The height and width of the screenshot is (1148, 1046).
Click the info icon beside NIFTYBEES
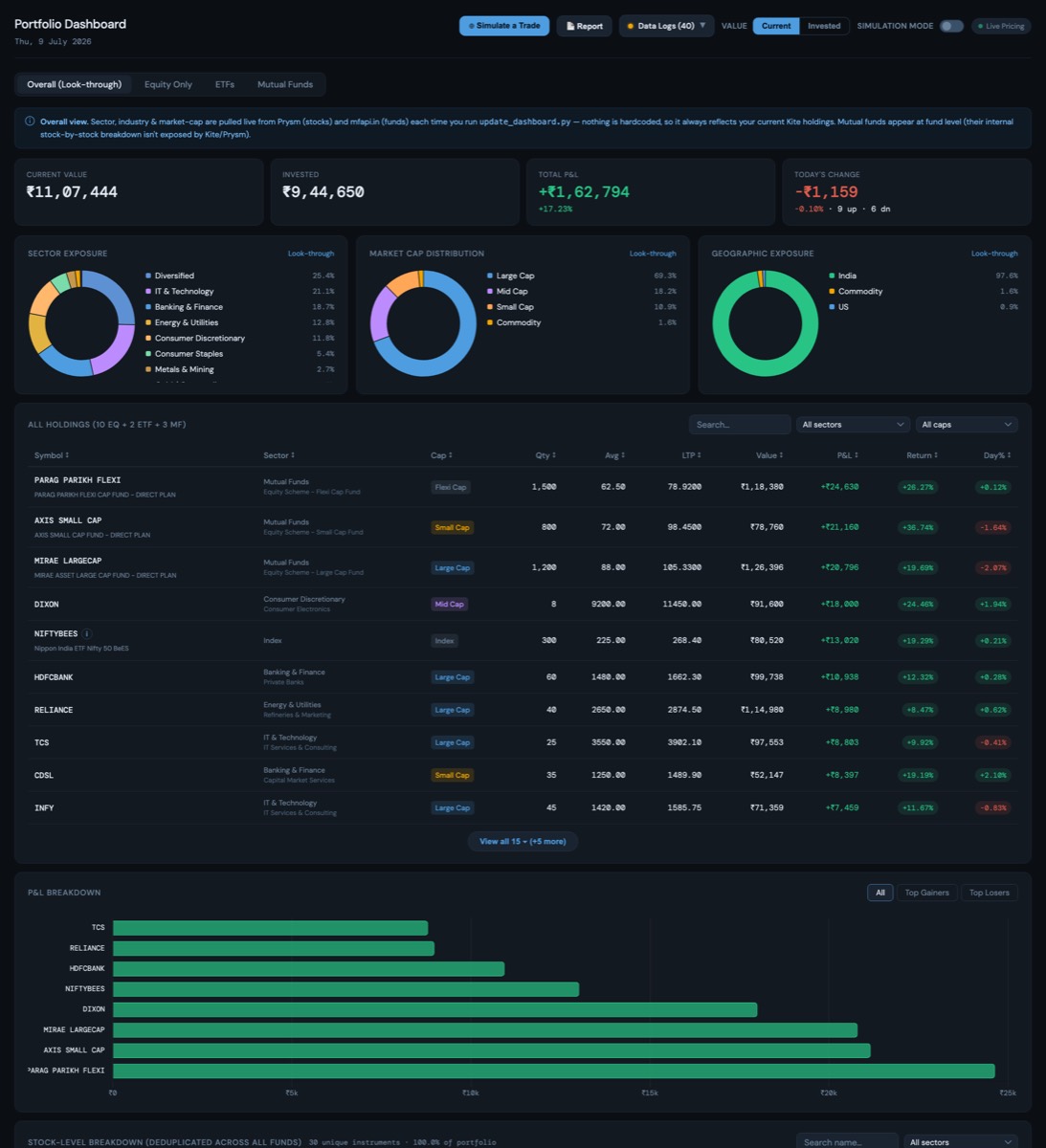tap(87, 633)
